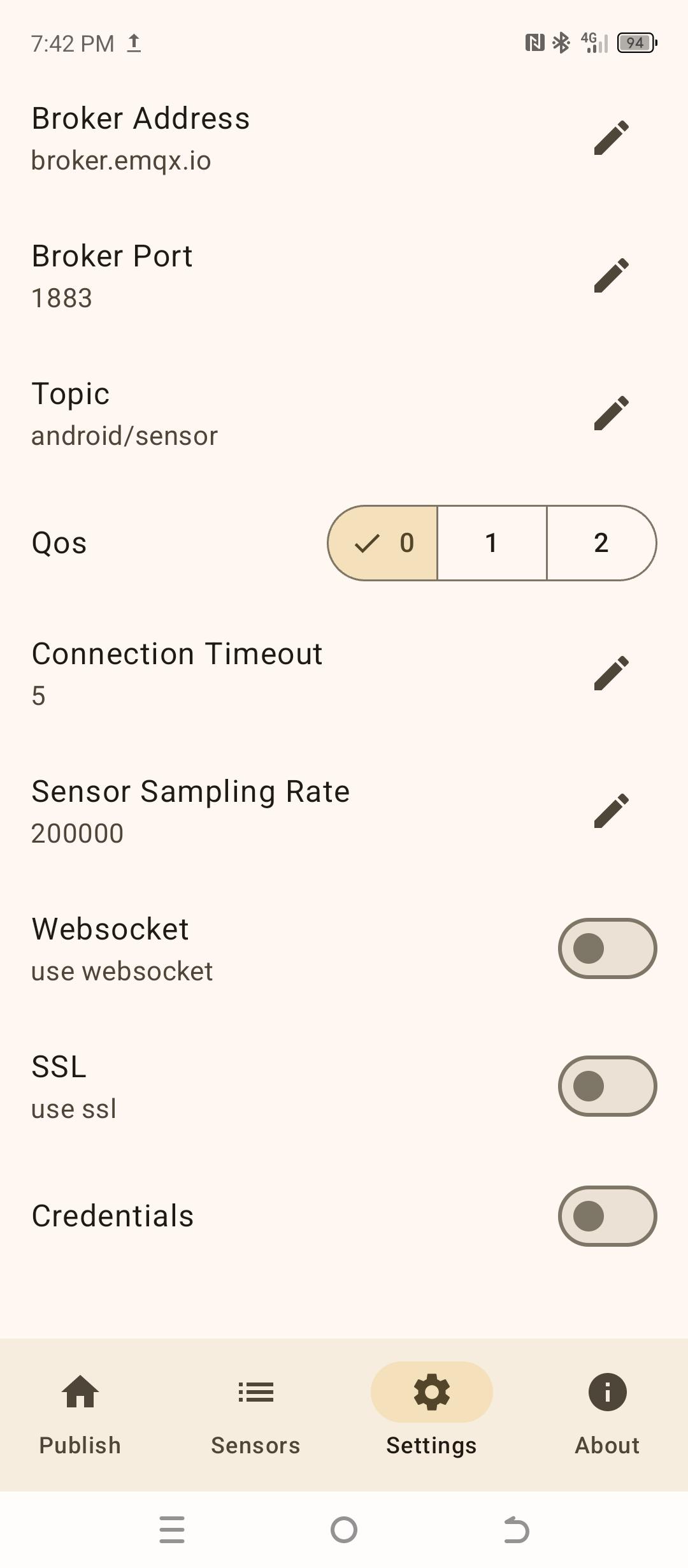Turn on the SSL switch
This screenshot has width=688, height=1568.
point(607,1086)
